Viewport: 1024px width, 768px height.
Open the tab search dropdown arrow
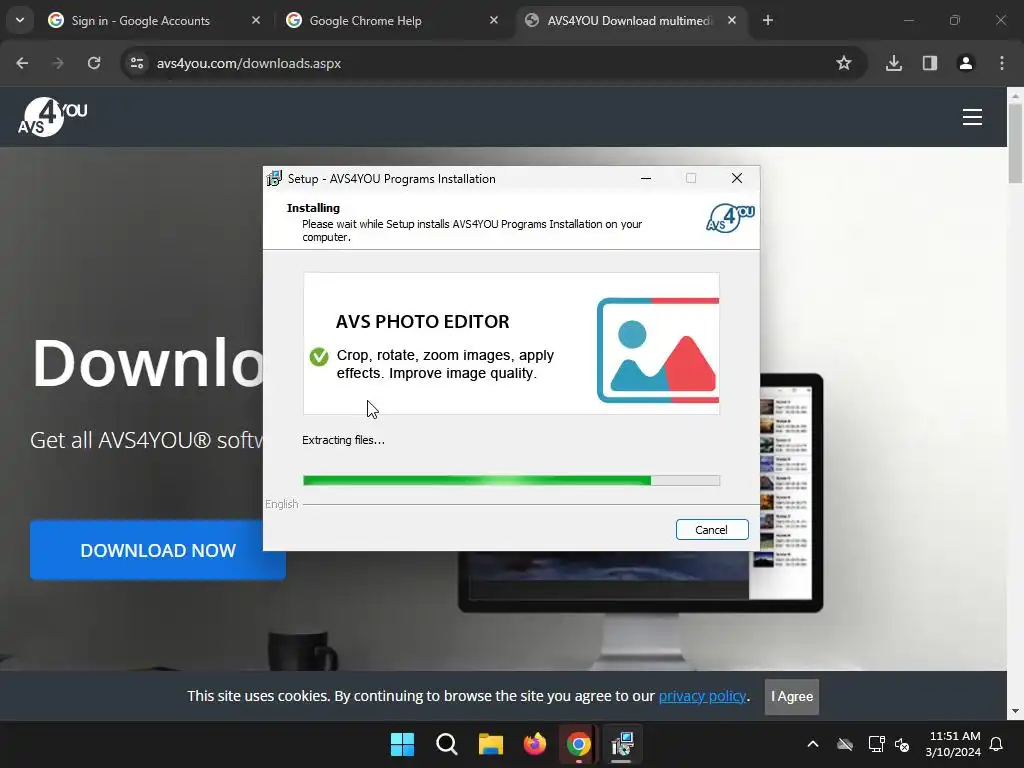(20, 20)
